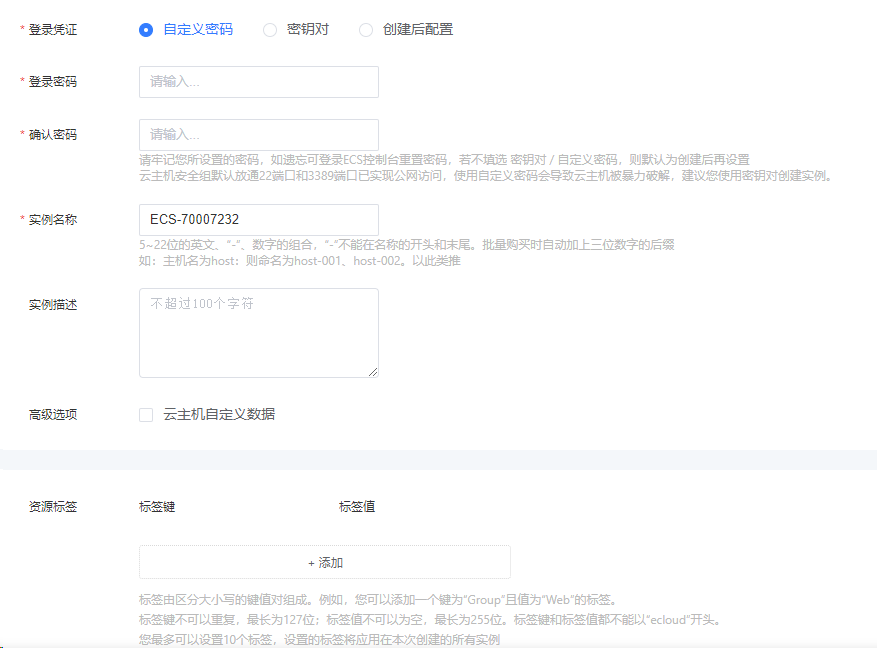Screen dimensions: 877x648
Task: Grab the resize handle of the description textarea
Action: point(374,373)
